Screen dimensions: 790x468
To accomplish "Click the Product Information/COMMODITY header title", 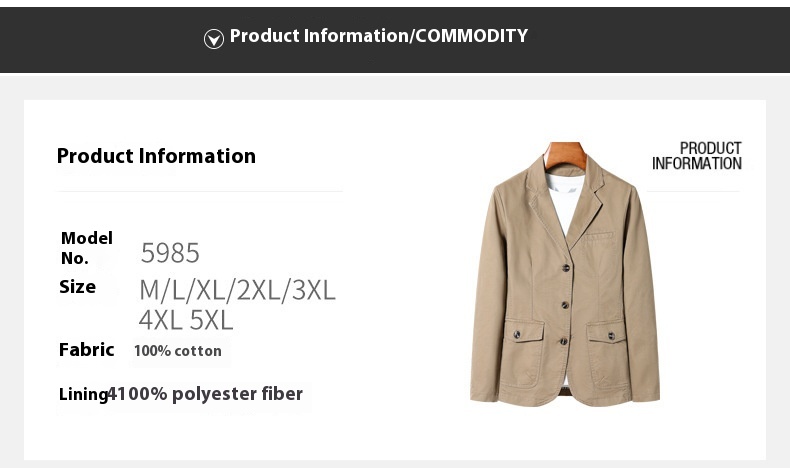I will coord(378,36).
